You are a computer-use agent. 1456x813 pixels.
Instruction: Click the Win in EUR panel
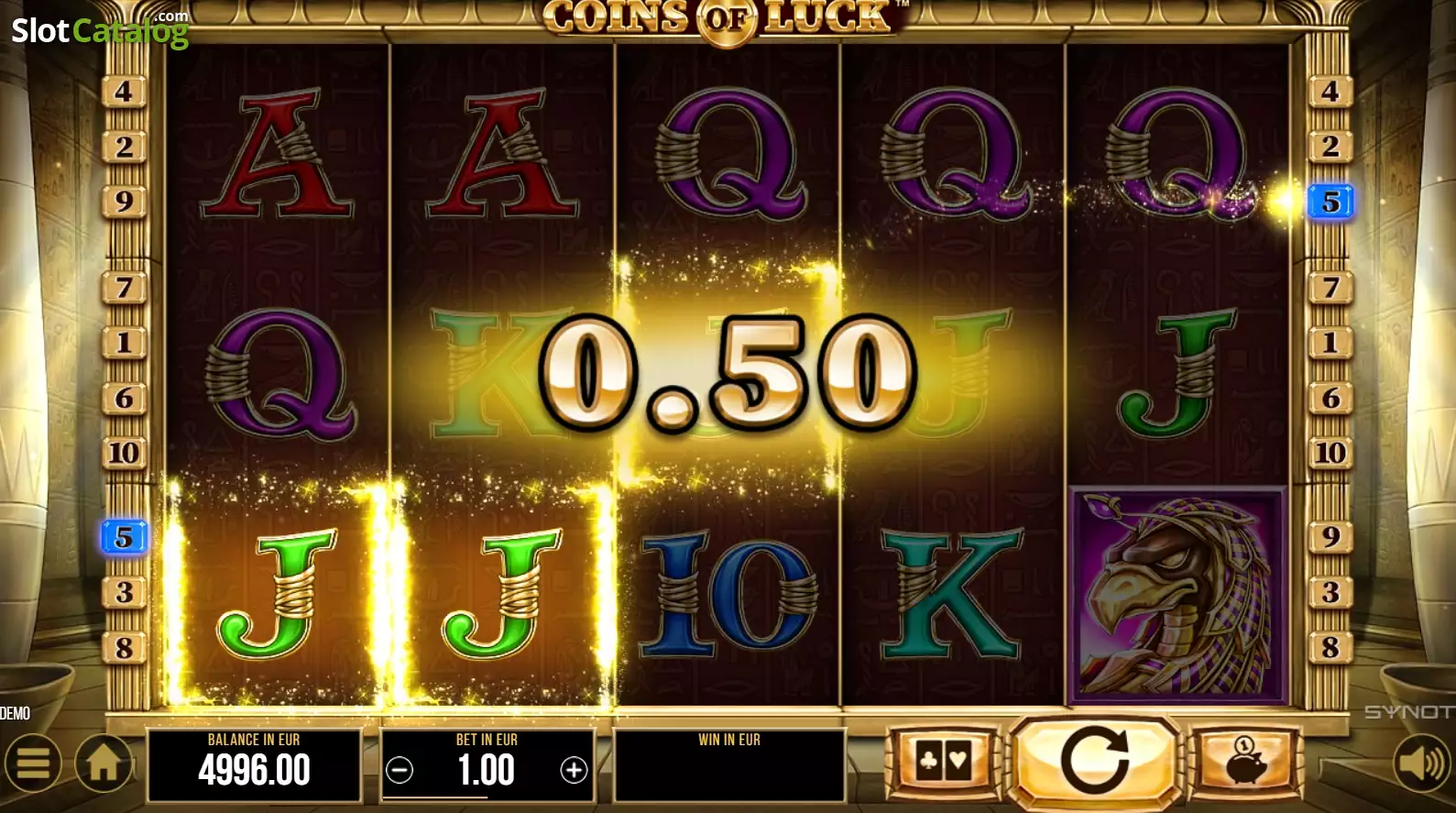[x=729, y=764]
